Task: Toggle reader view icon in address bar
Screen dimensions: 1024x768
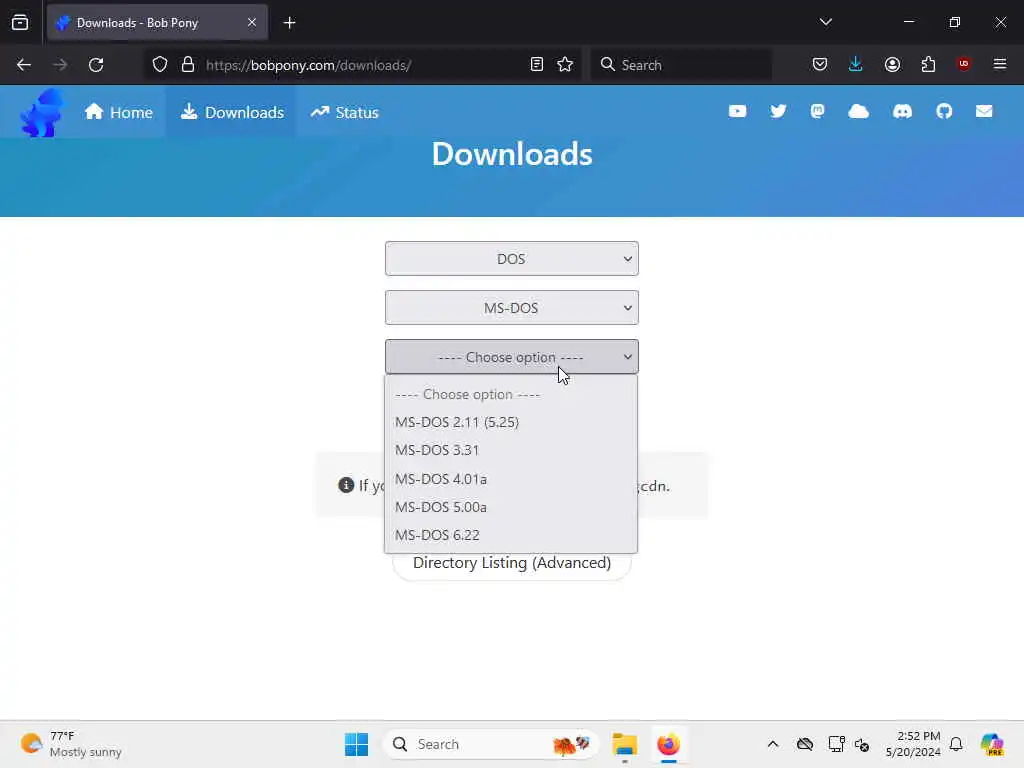Action: [537, 65]
